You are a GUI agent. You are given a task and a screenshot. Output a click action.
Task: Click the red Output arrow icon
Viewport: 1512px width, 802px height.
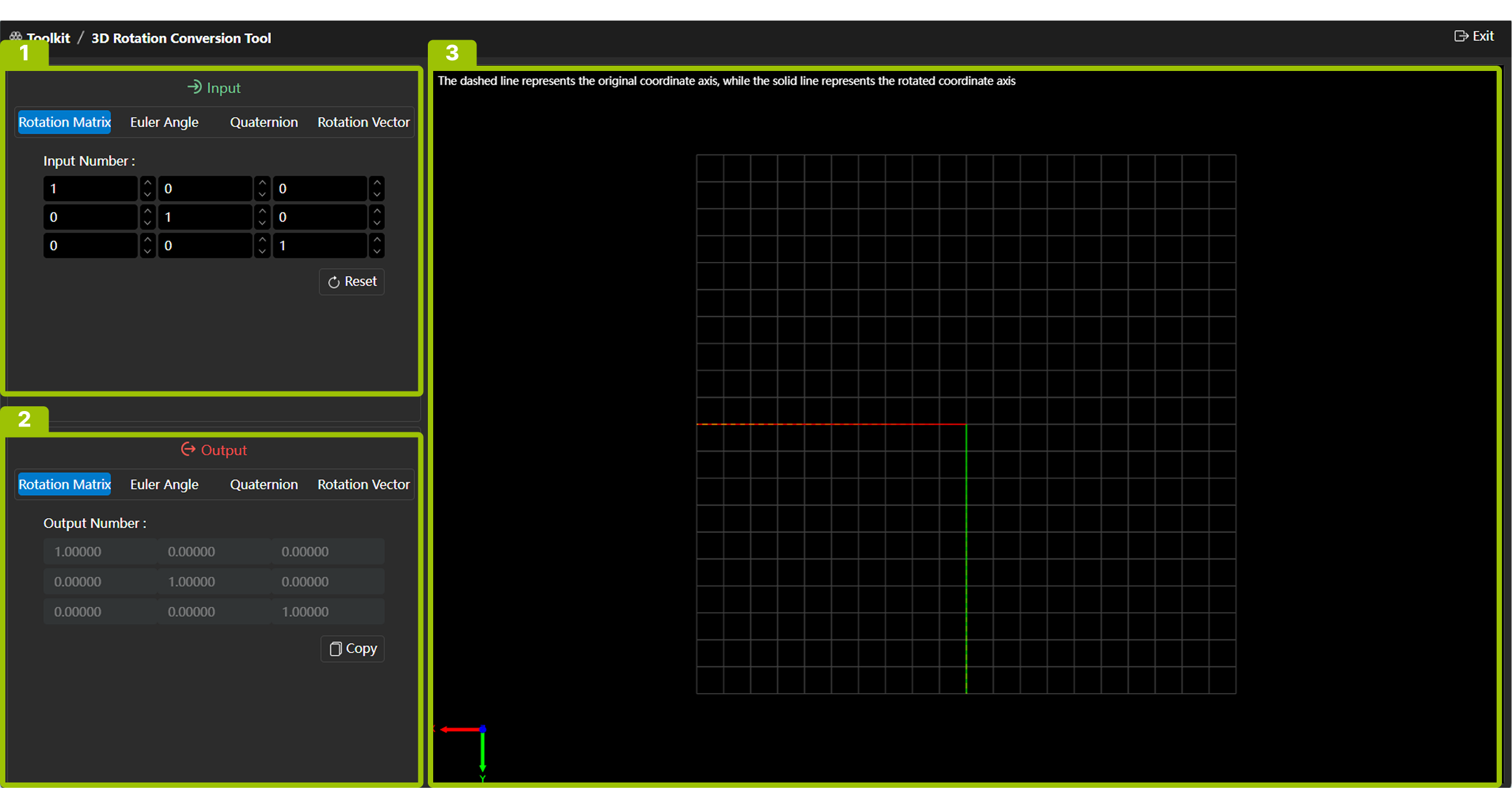tap(188, 449)
